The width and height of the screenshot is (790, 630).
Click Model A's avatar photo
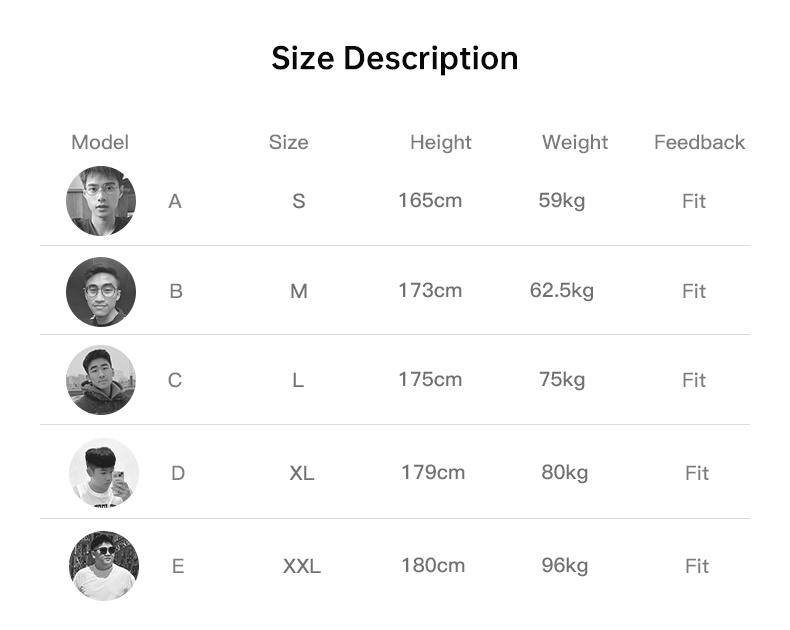(x=101, y=201)
